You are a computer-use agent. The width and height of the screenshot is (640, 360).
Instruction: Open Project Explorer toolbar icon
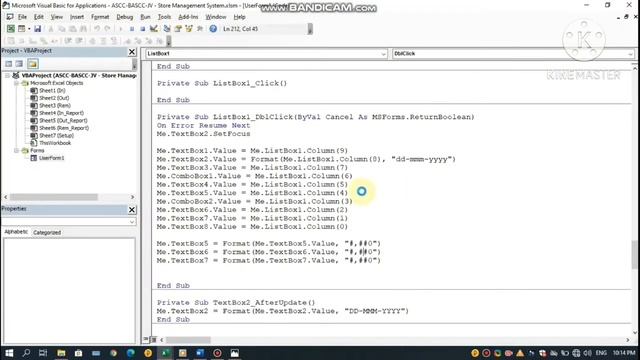pyautogui.click(x=167, y=29)
